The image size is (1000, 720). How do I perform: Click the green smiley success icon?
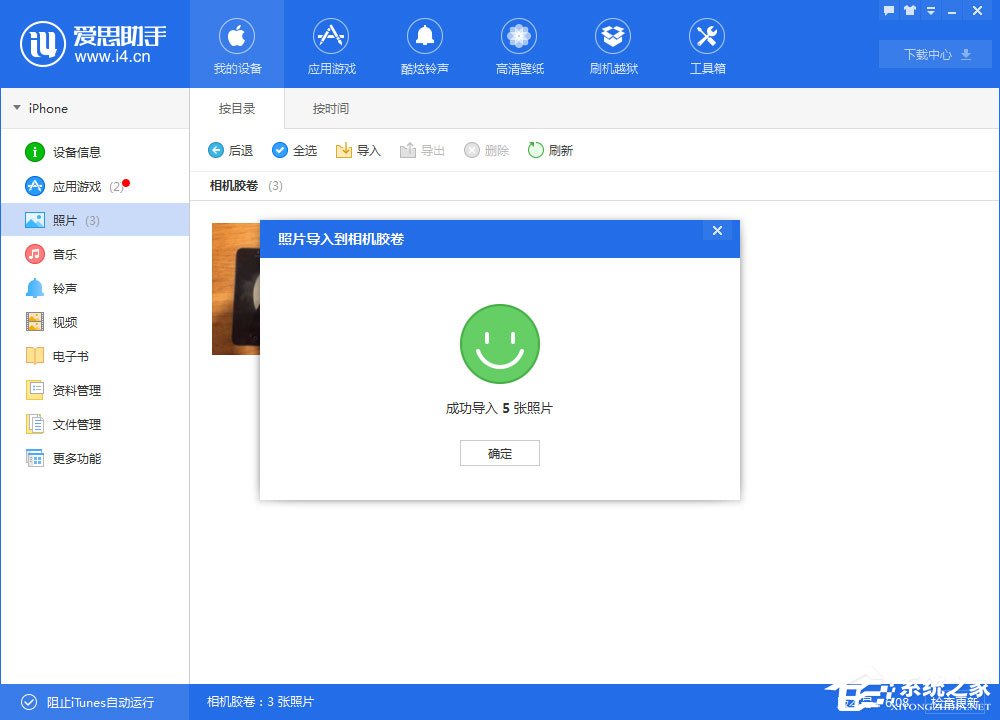(499, 344)
